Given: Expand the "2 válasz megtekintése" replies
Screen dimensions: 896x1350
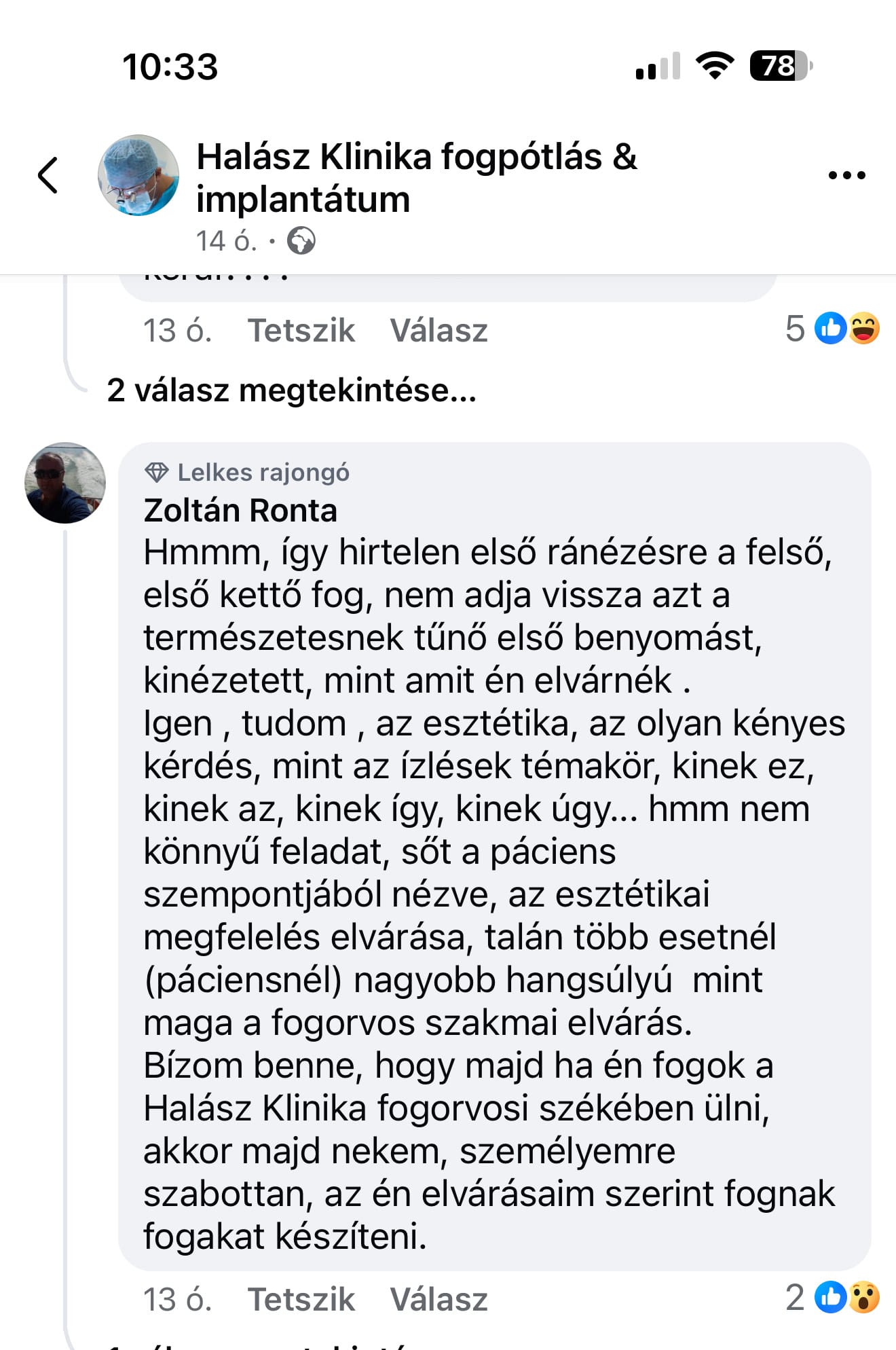Looking at the screenshot, I should tap(291, 390).
